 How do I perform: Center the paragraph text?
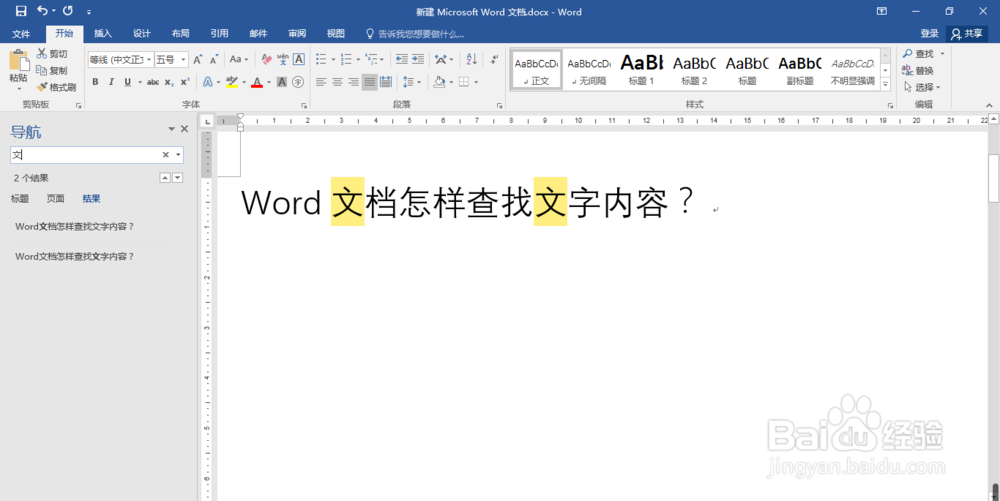tap(337, 82)
